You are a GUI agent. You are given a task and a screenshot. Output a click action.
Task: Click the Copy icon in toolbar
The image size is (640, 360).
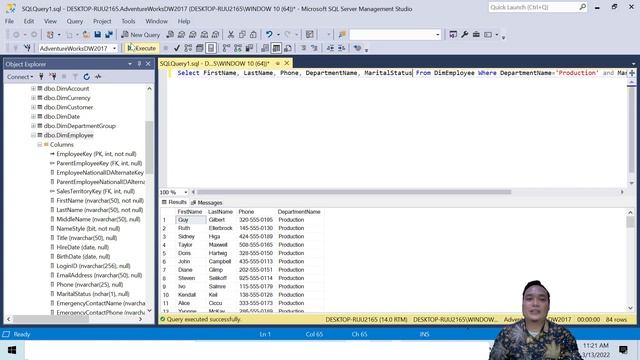tap(242, 35)
